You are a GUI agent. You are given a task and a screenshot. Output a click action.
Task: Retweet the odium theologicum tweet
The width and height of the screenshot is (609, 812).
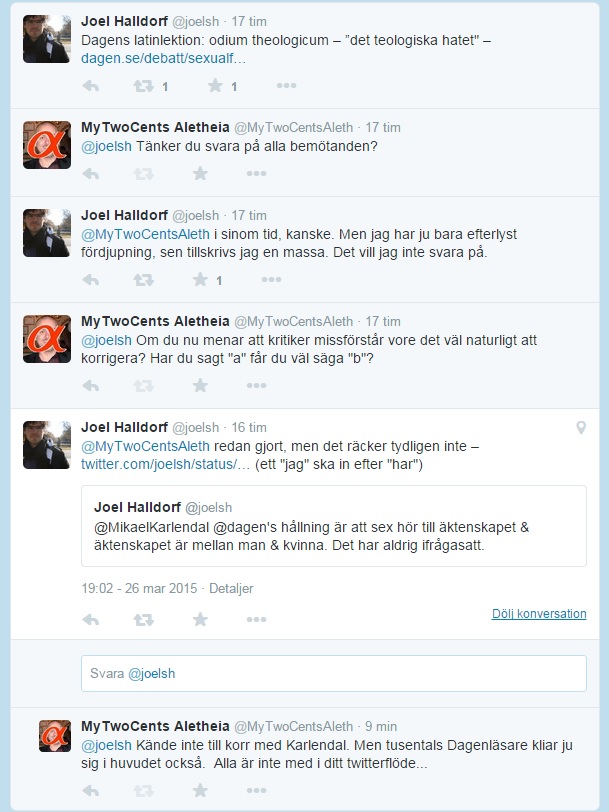pyautogui.click(x=143, y=87)
